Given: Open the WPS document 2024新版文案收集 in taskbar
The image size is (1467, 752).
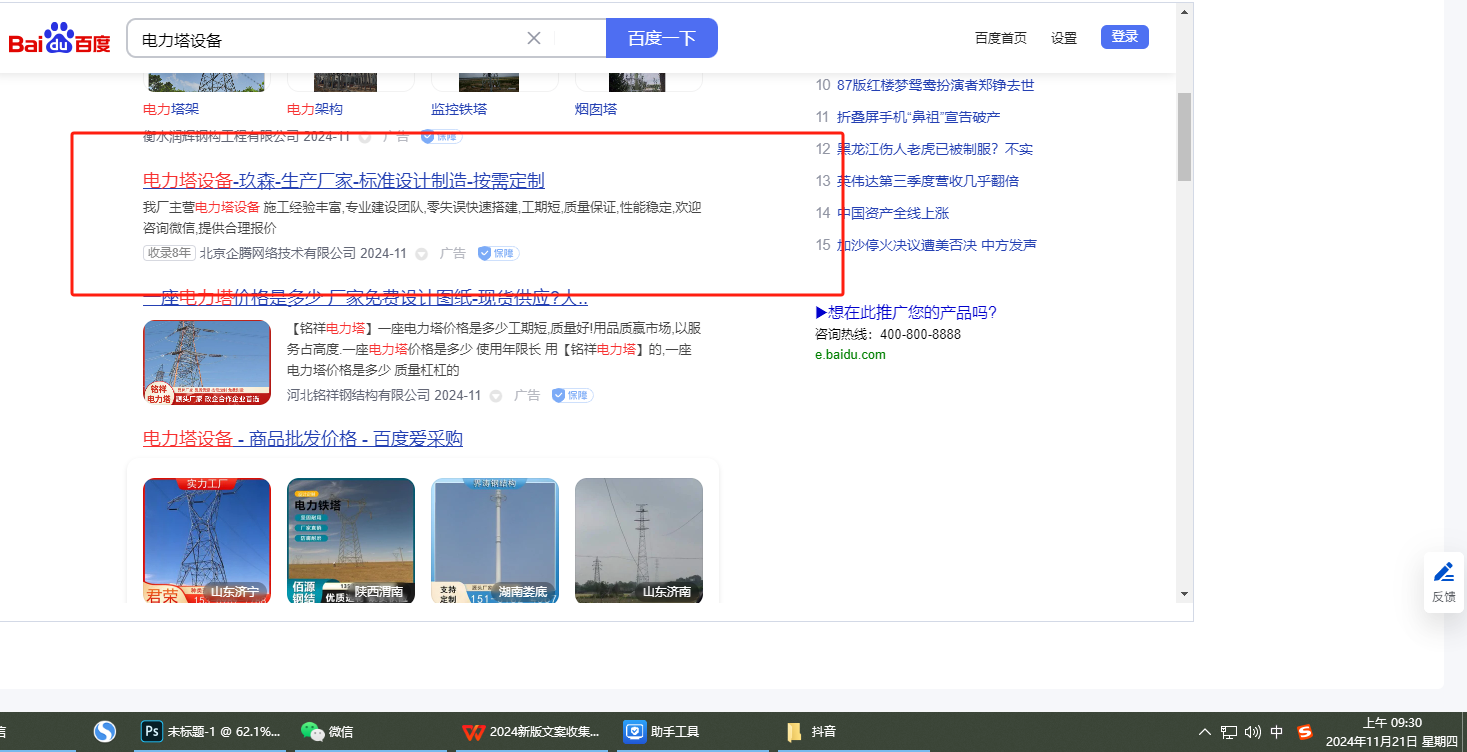Looking at the screenshot, I should [532, 732].
